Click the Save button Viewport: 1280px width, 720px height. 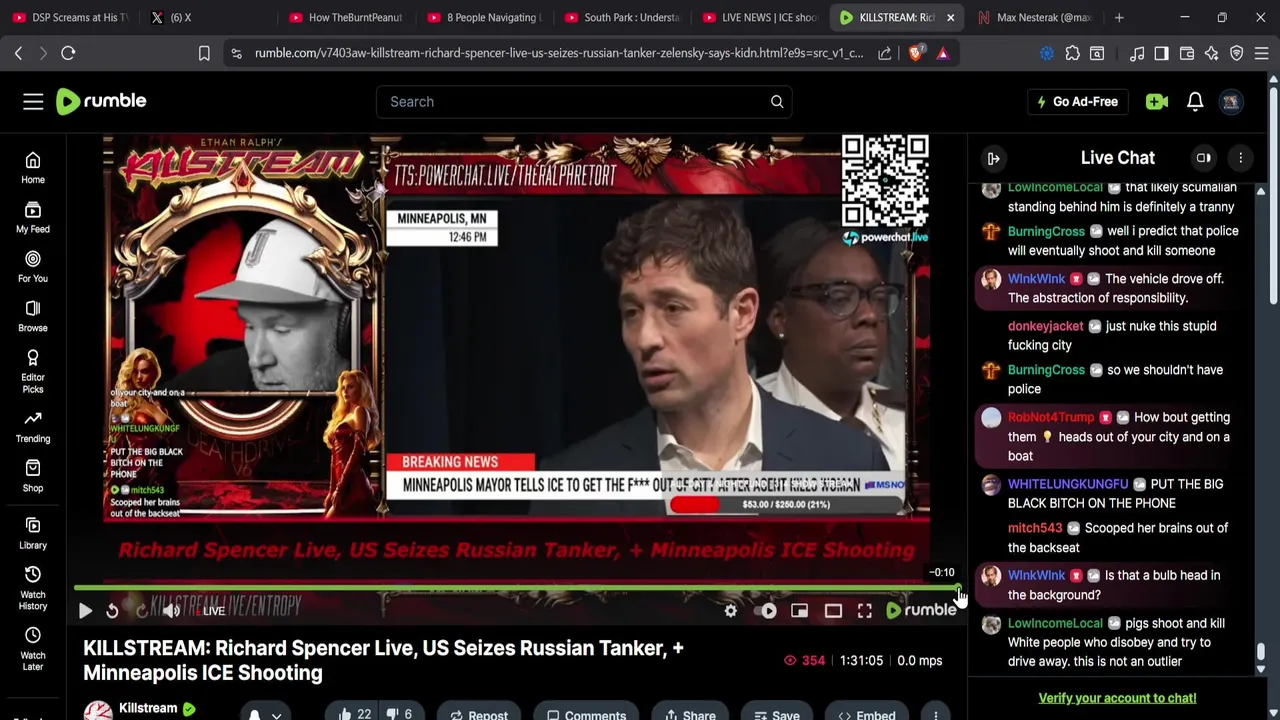pos(777,714)
